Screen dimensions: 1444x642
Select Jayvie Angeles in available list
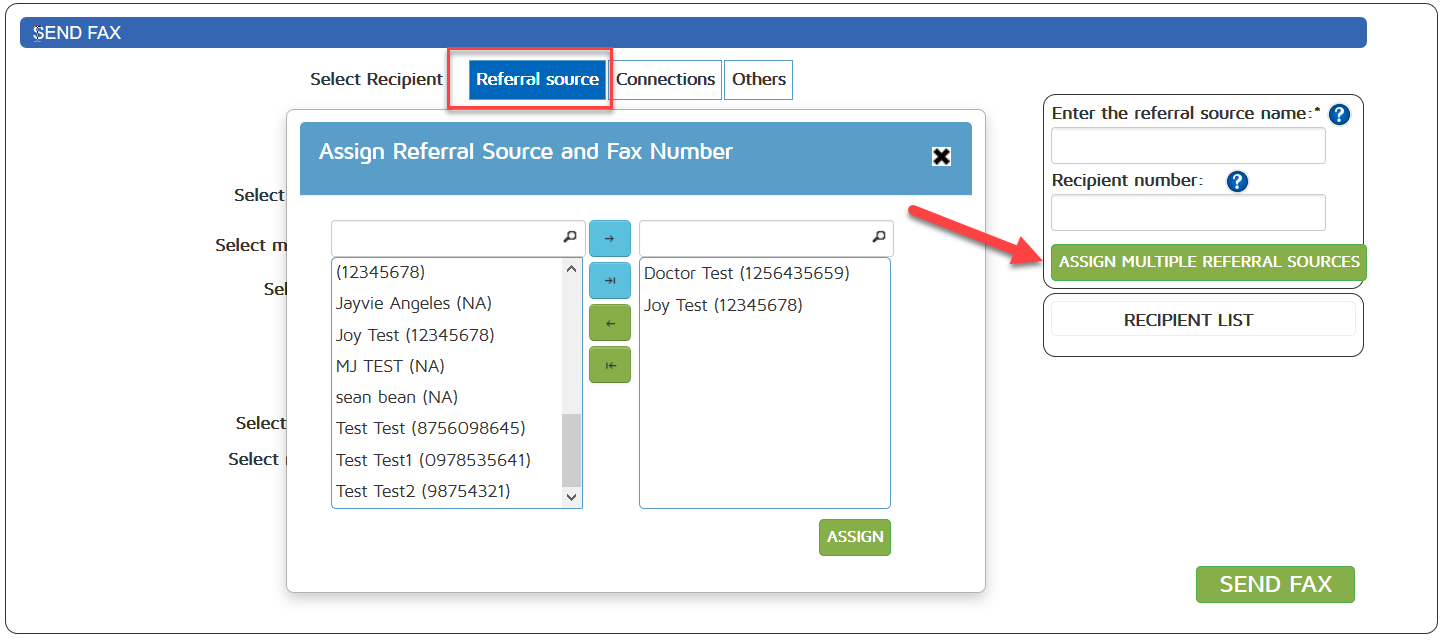[414, 303]
